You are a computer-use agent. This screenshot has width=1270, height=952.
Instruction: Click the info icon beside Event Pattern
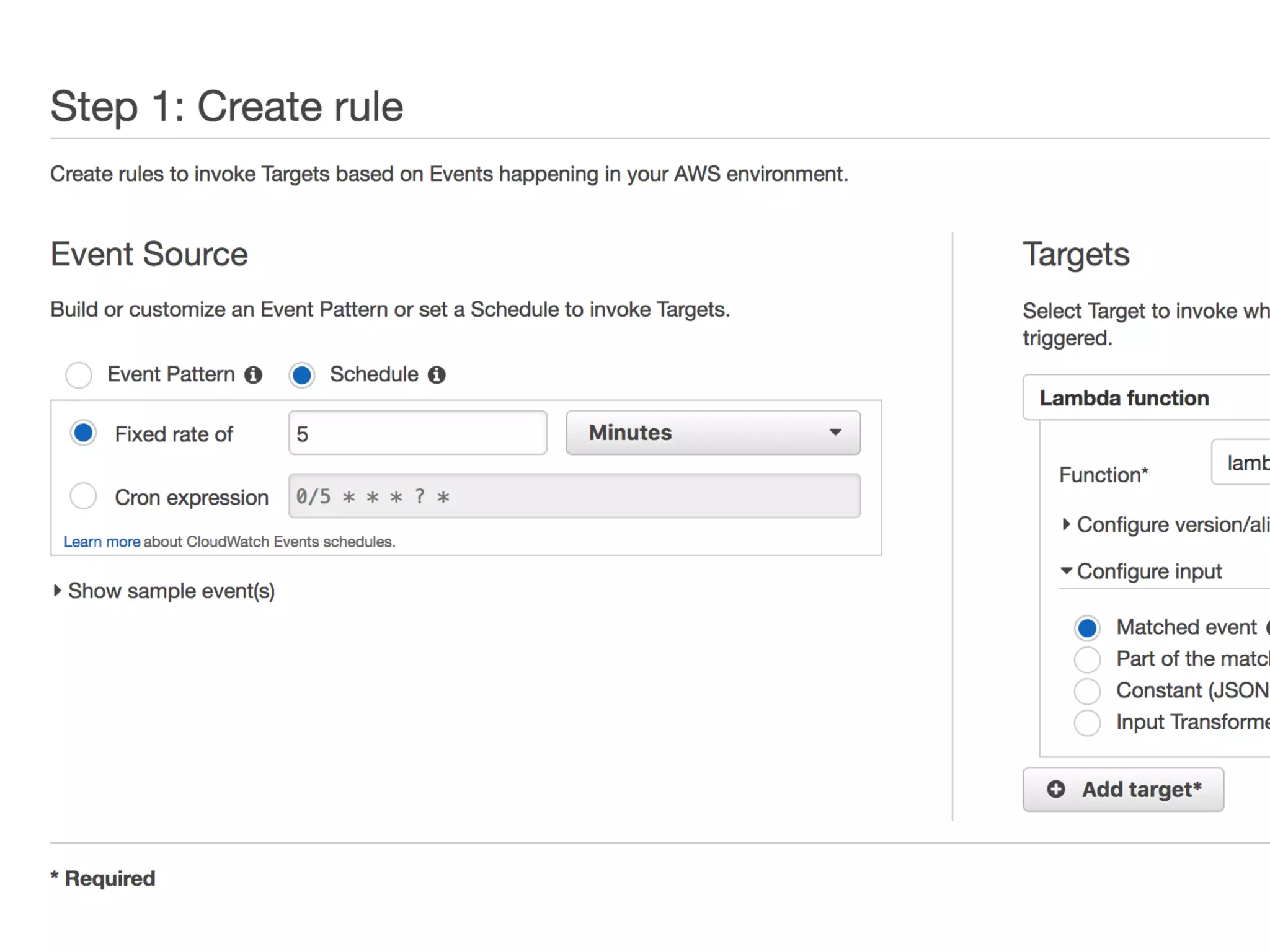click(x=253, y=375)
